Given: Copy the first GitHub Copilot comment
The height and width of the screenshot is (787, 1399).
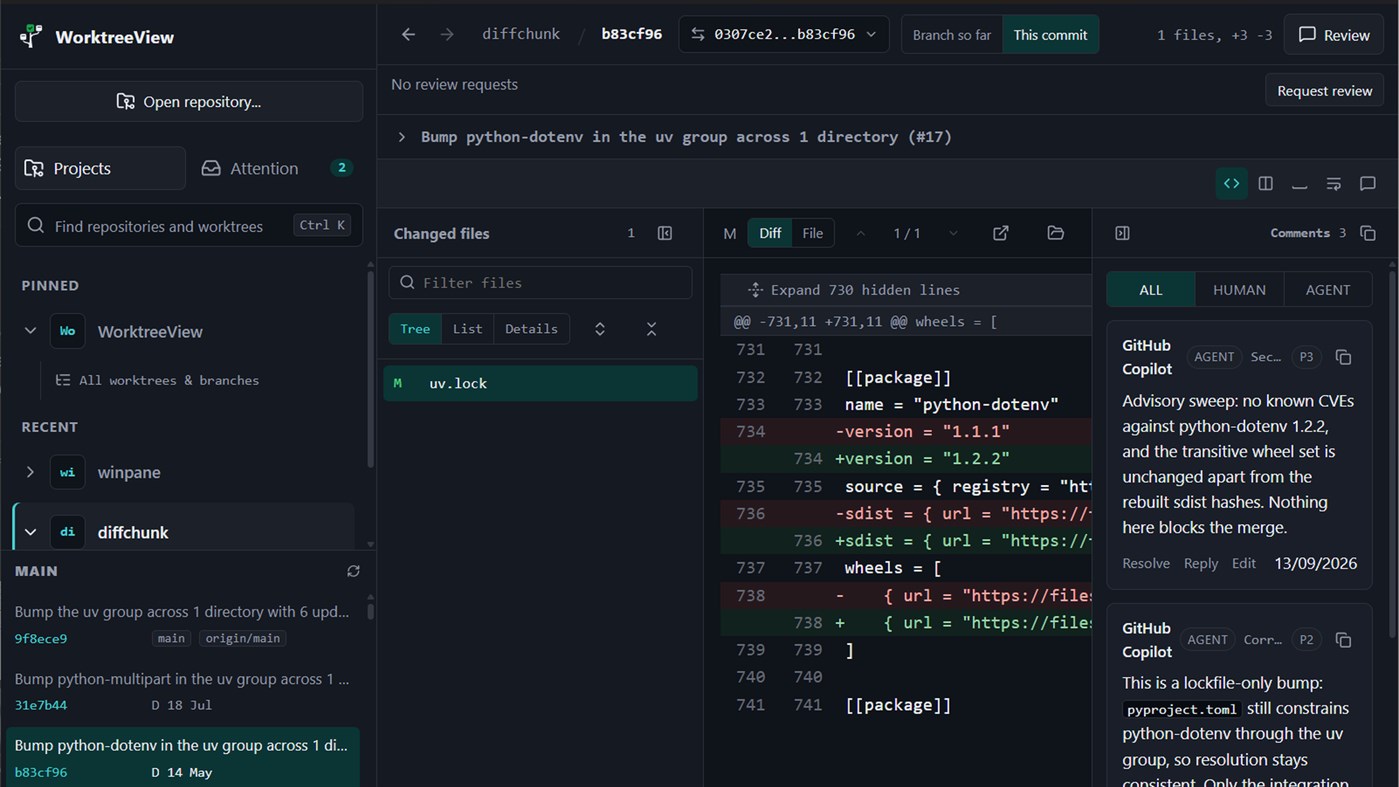Looking at the screenshot, I should click(x=1343, y=357).
